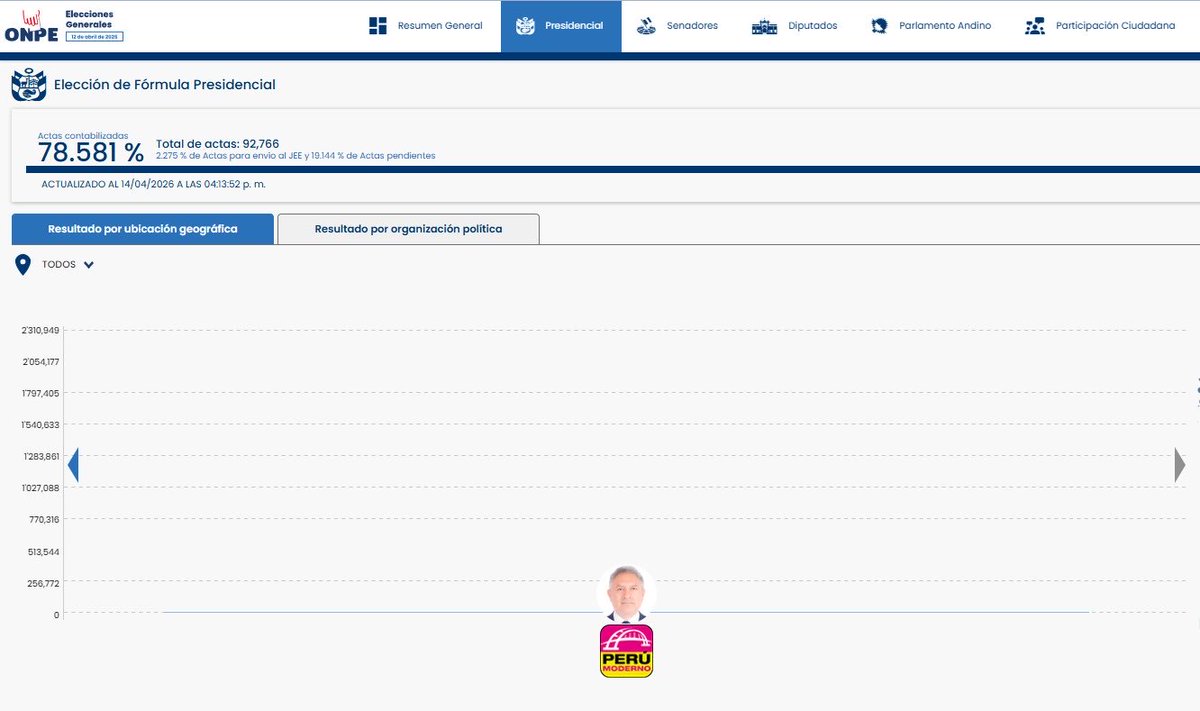Viewport: 1200px width, 711px height.
Task: Click the actas progress bar
Action: 613,170
